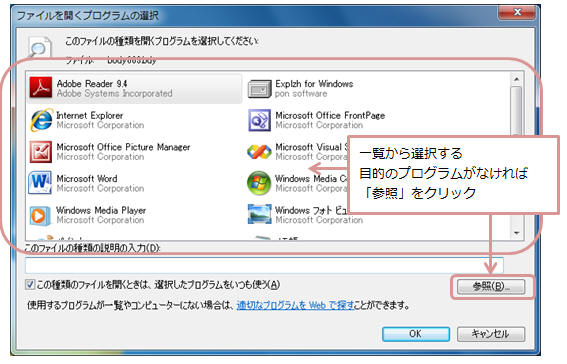The height and width of the screenshot is (364, 567).
Task: Click the program list scrollbar down arrow
Action: click(x=516, y=233)
